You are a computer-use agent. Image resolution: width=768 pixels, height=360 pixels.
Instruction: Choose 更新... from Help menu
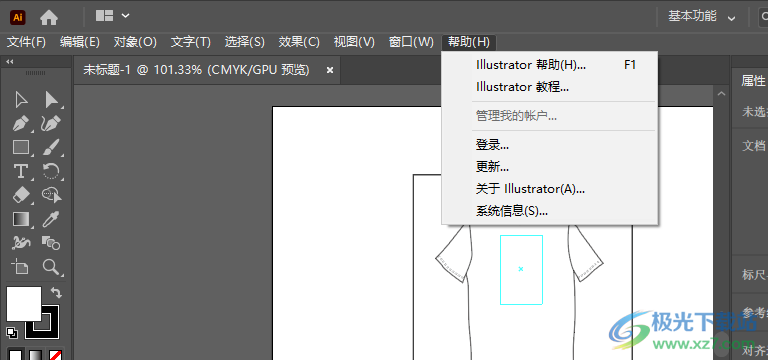550,167
